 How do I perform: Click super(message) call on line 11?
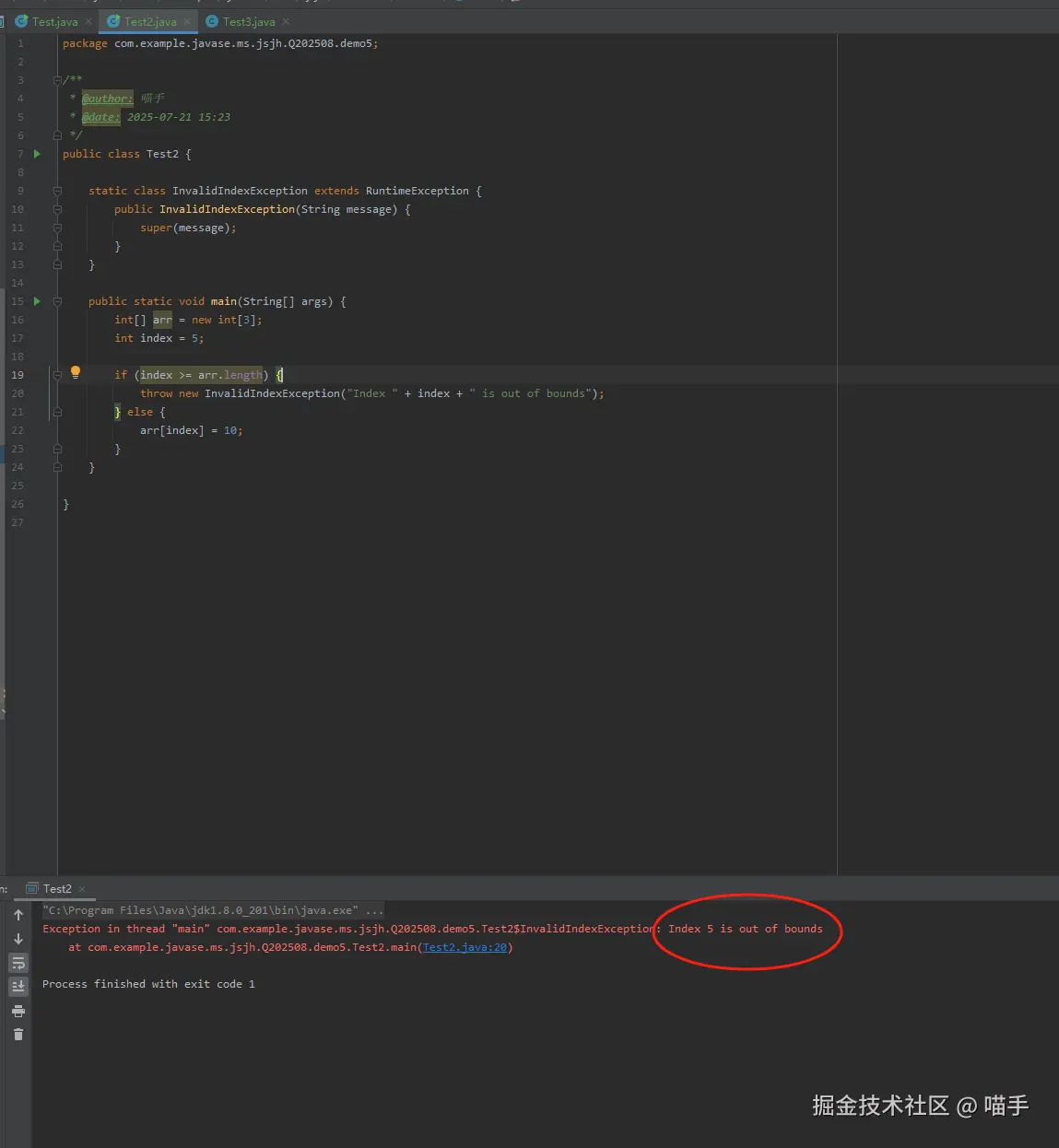click(188, 228)
